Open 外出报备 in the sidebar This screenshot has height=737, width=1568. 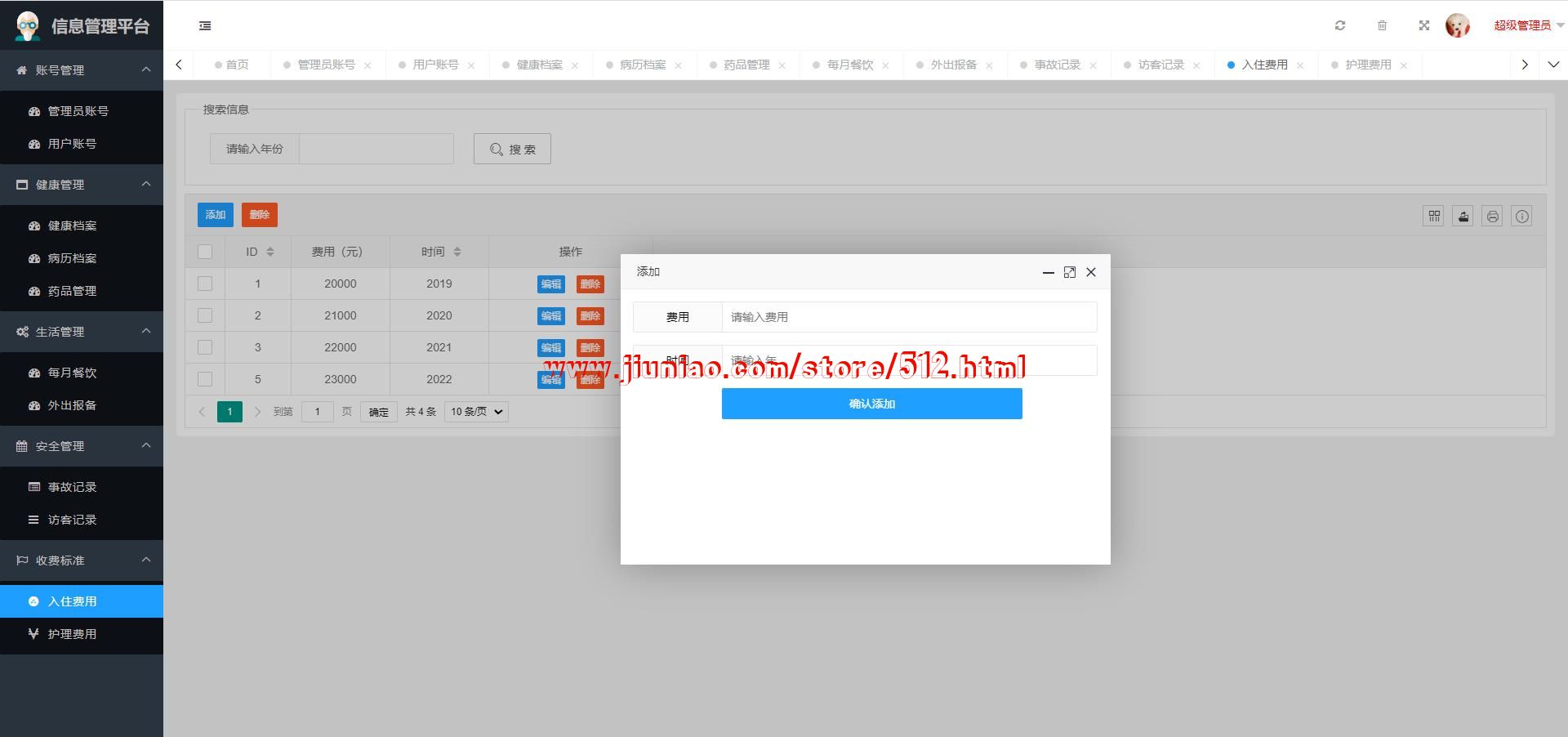pyautogui.click(x=82, y=405)
